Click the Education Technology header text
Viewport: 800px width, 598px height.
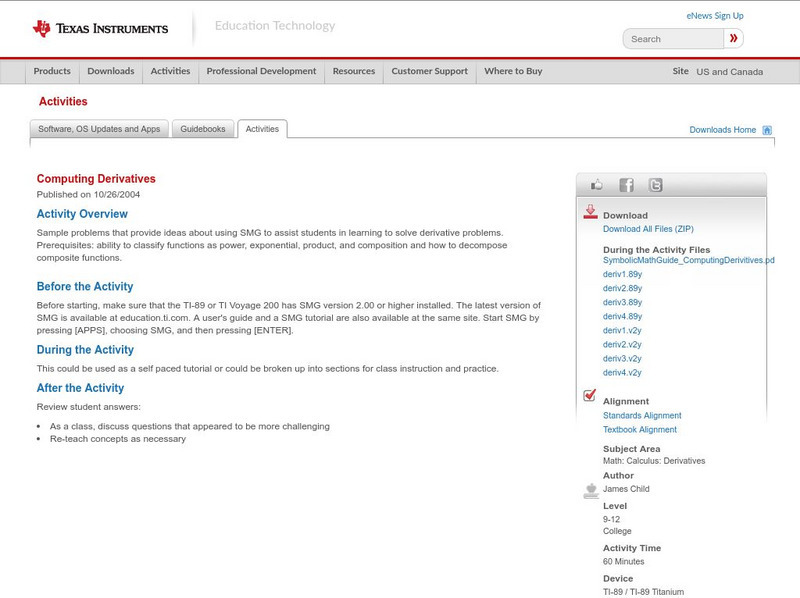pos(275,26)
